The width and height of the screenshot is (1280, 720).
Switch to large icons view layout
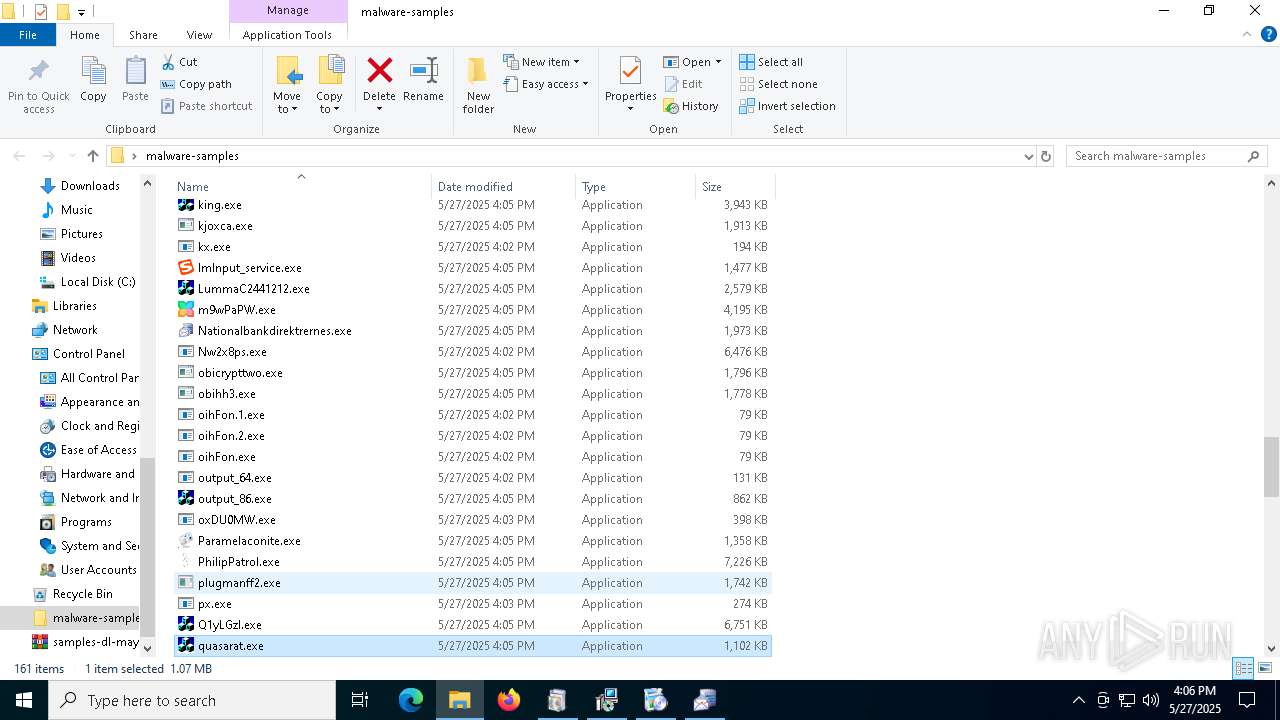1265,668
